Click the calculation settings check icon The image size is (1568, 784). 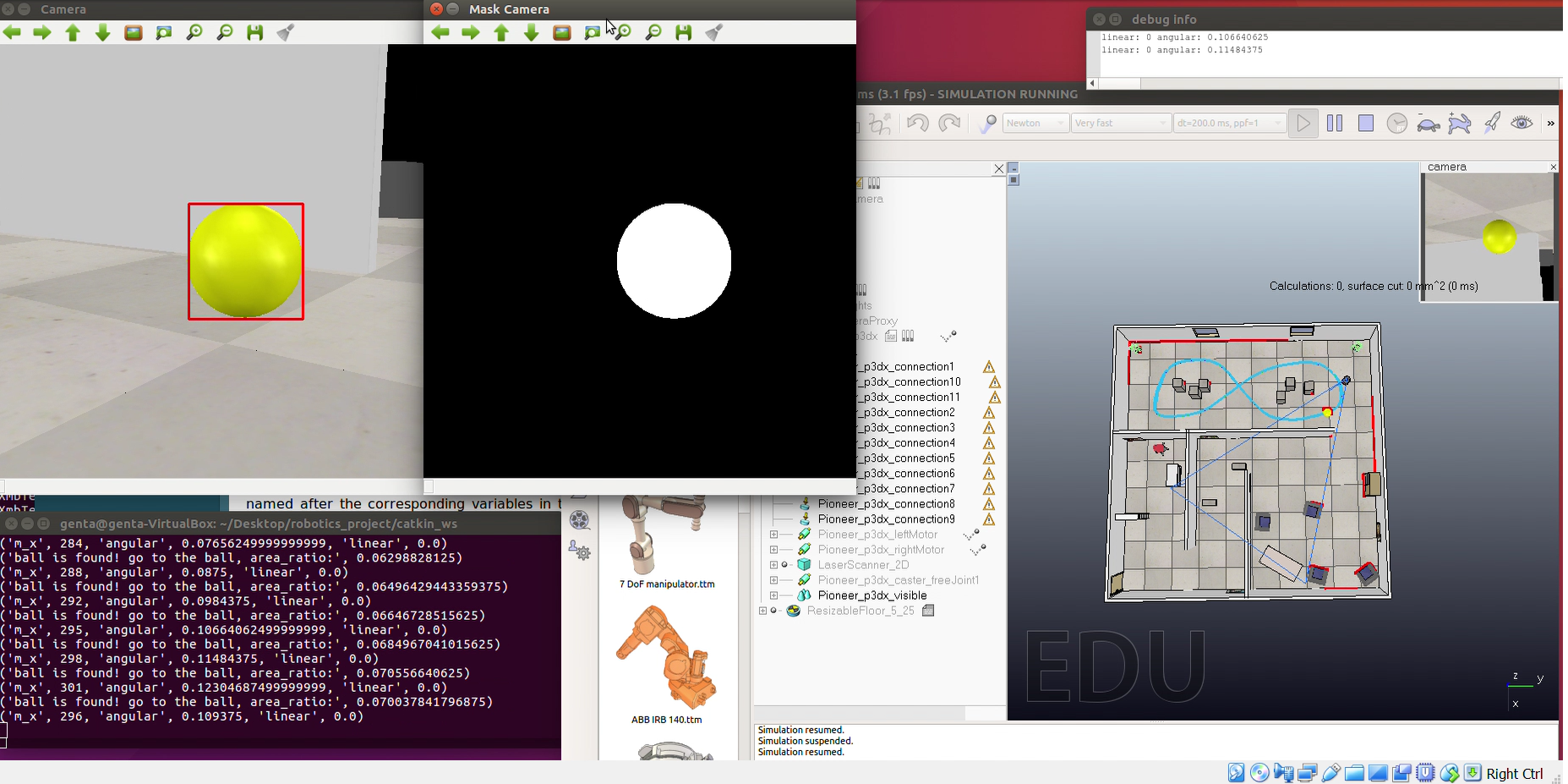[987, 123]
